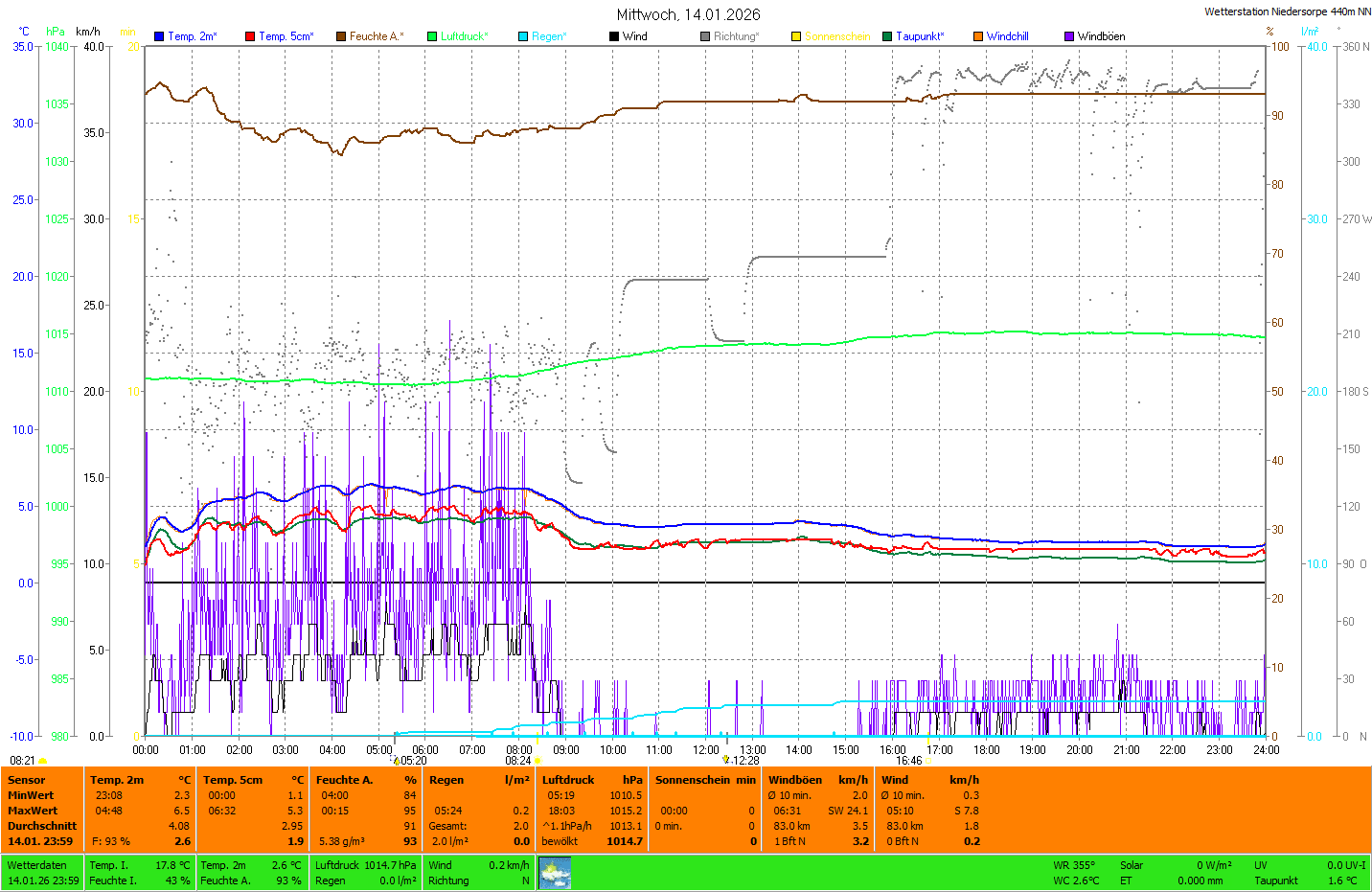
Task: Click the Windböen km/h table header
Action: pos(818,780)
